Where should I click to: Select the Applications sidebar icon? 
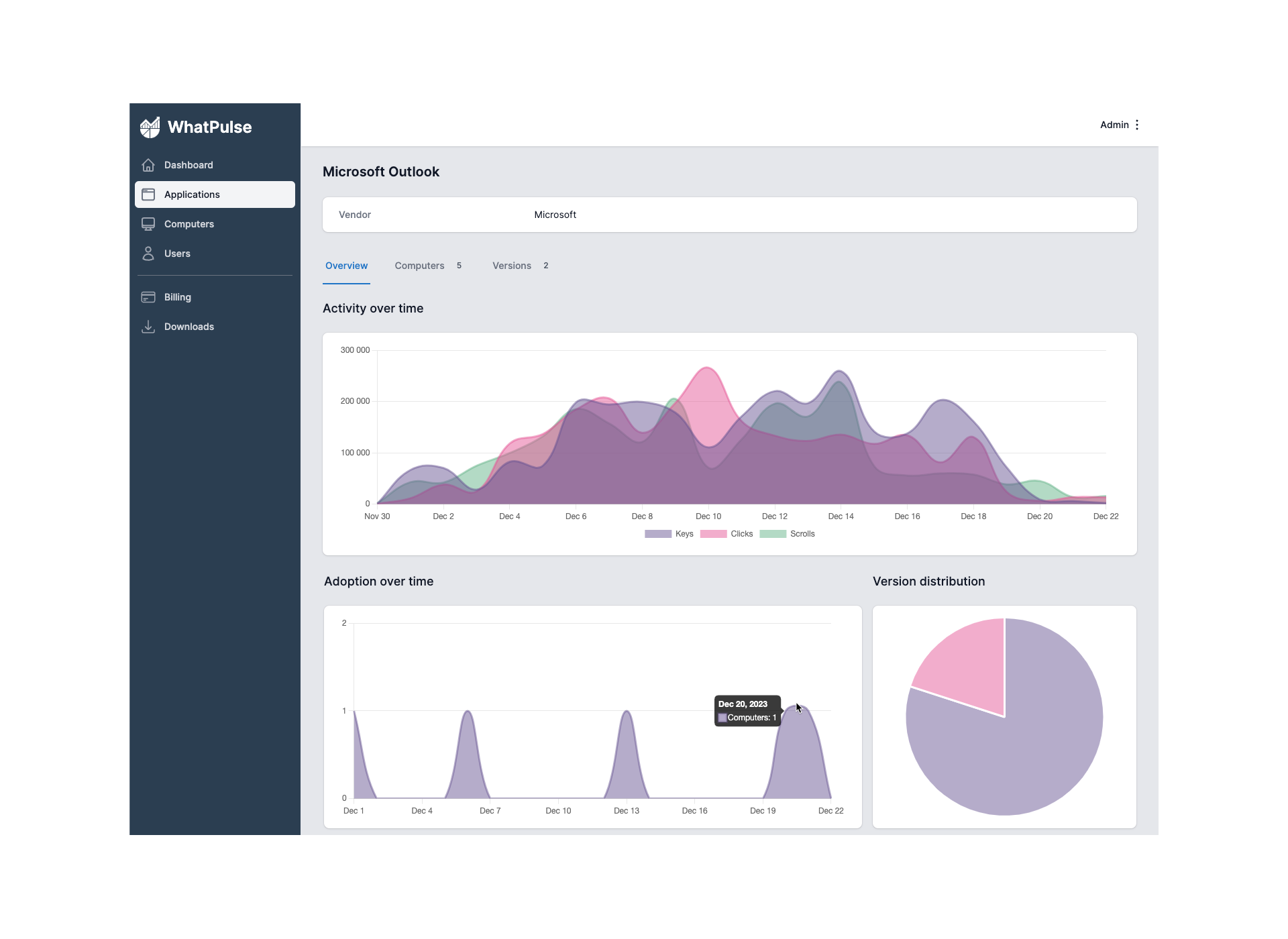[x=148, y=195]
